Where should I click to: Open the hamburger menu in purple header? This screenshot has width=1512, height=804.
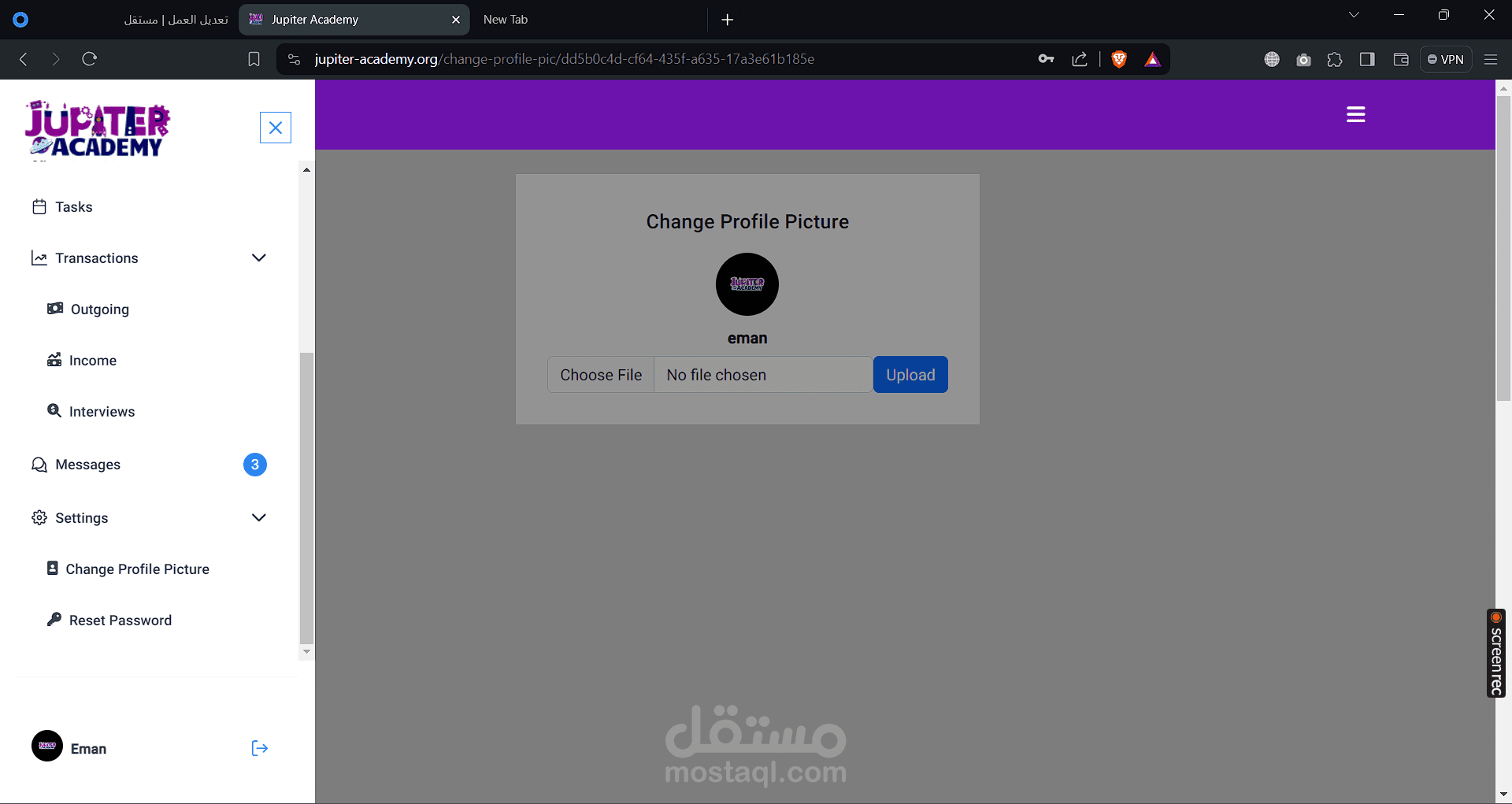pos(1355,115)
